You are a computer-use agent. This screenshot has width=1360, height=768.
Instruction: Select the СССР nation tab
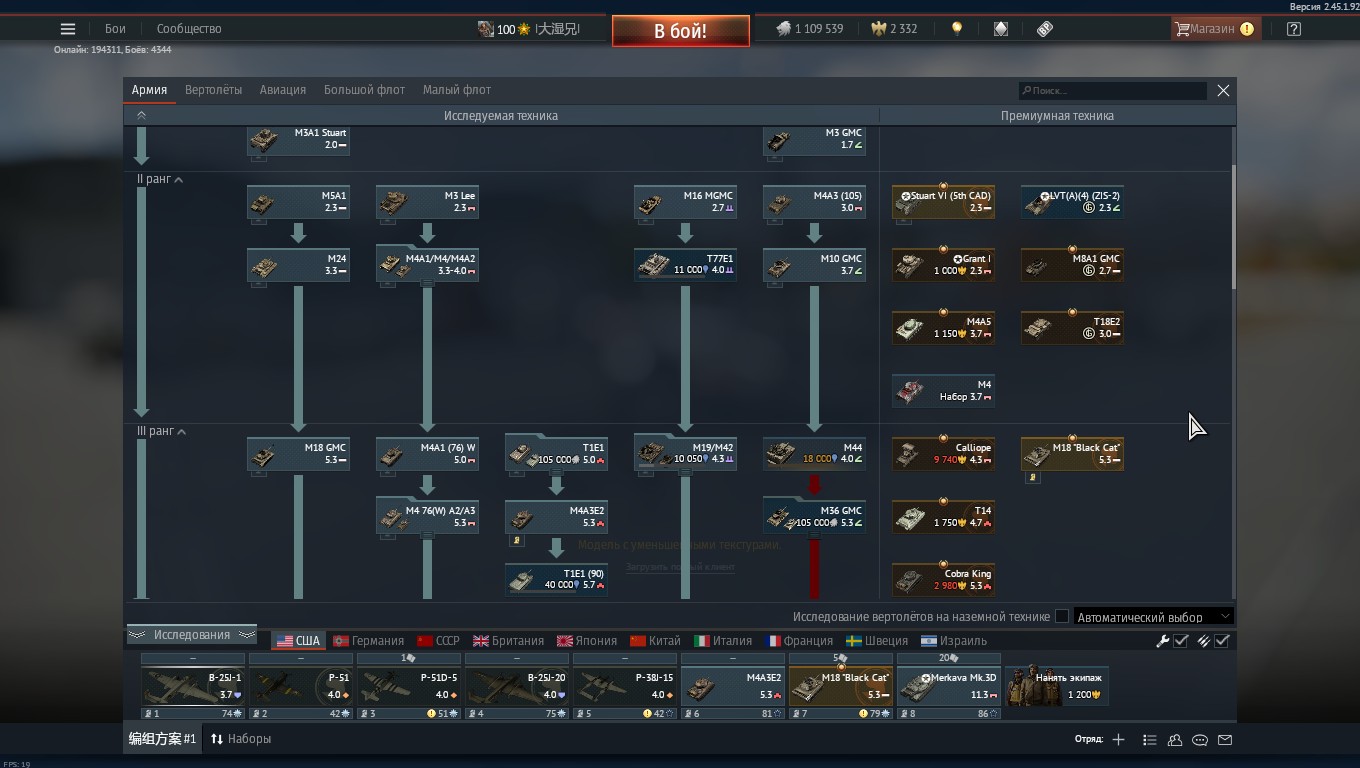coord(438,641)
